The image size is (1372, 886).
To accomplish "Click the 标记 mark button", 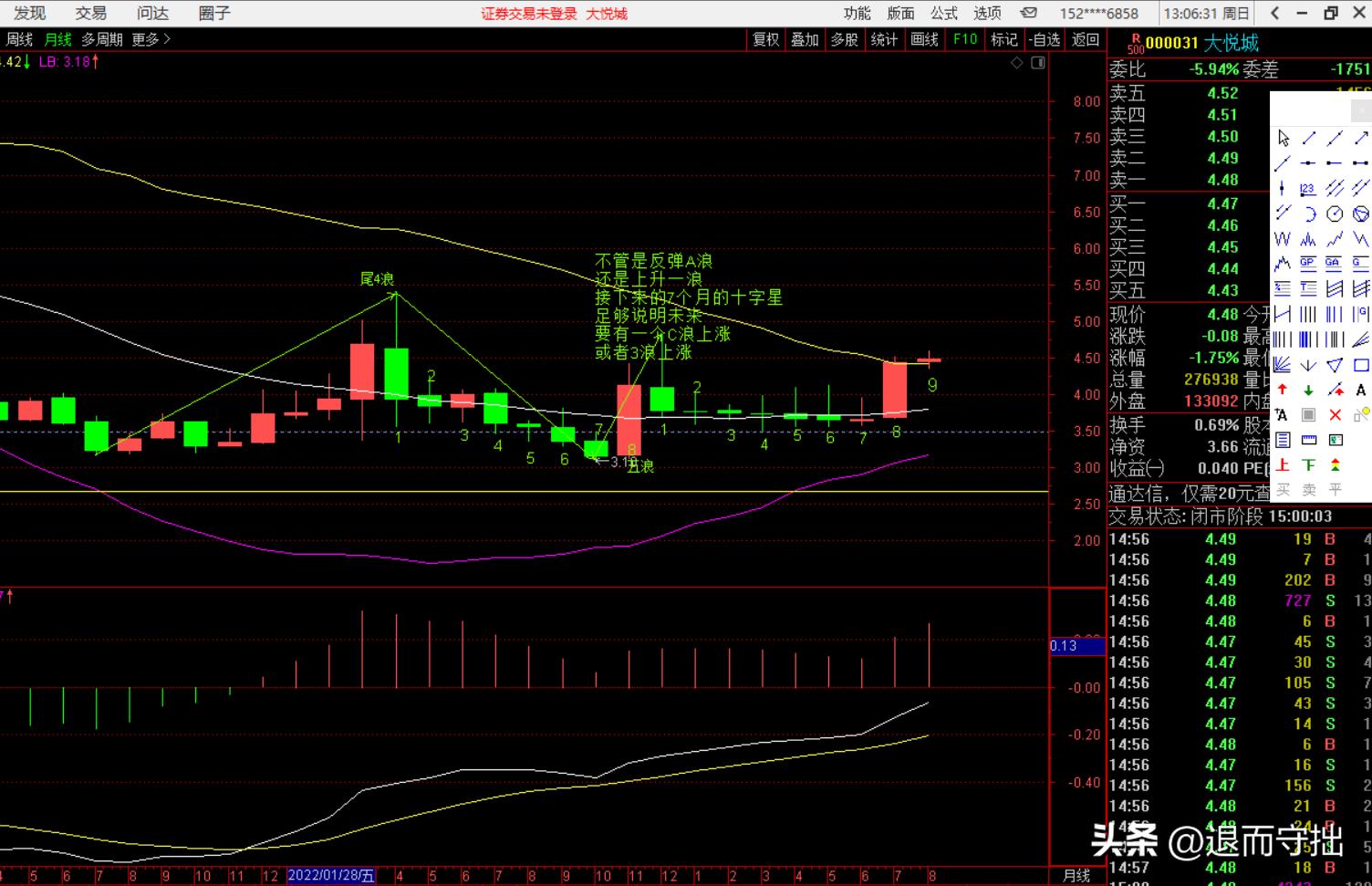I will 1004,39.
